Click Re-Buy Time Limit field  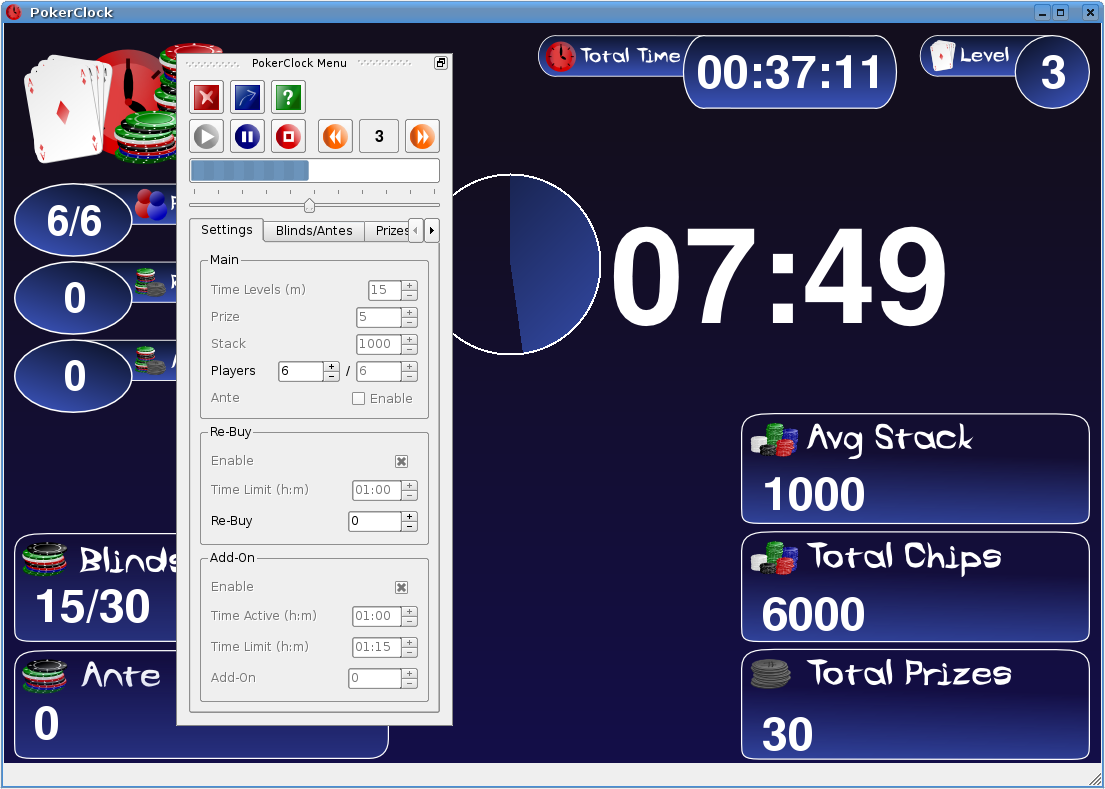click(x=376, y=490)
